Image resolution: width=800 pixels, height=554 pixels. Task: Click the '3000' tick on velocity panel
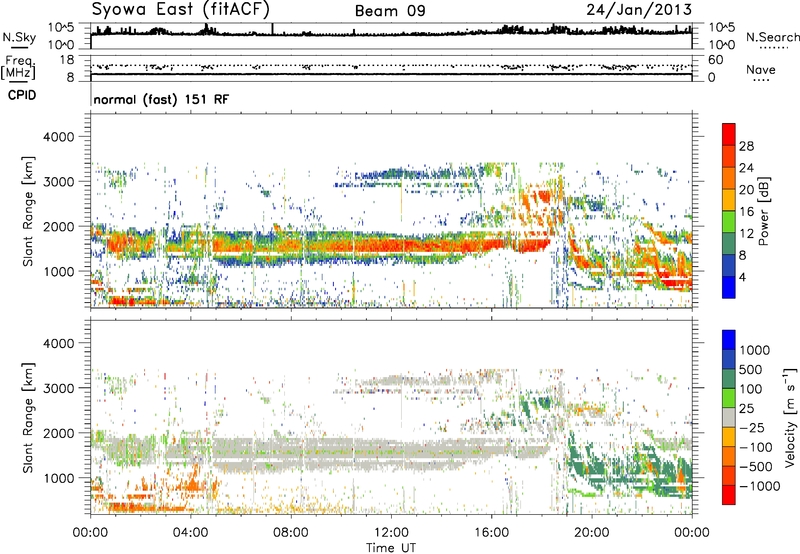[59, 388]
